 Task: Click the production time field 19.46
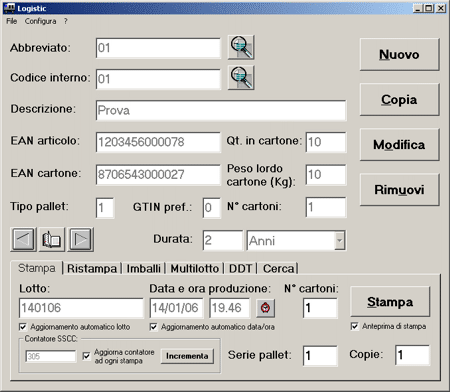tap(229, 308)
